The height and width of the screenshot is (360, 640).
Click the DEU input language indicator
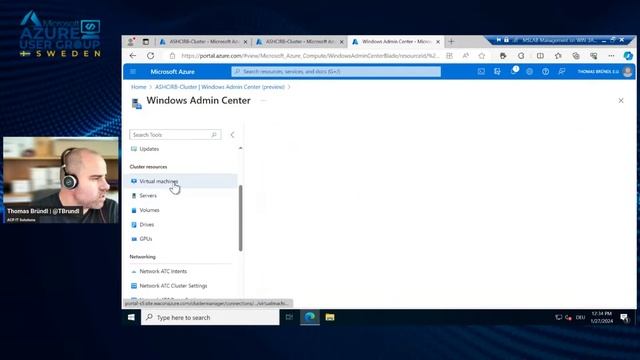click(x=580, y=318)
